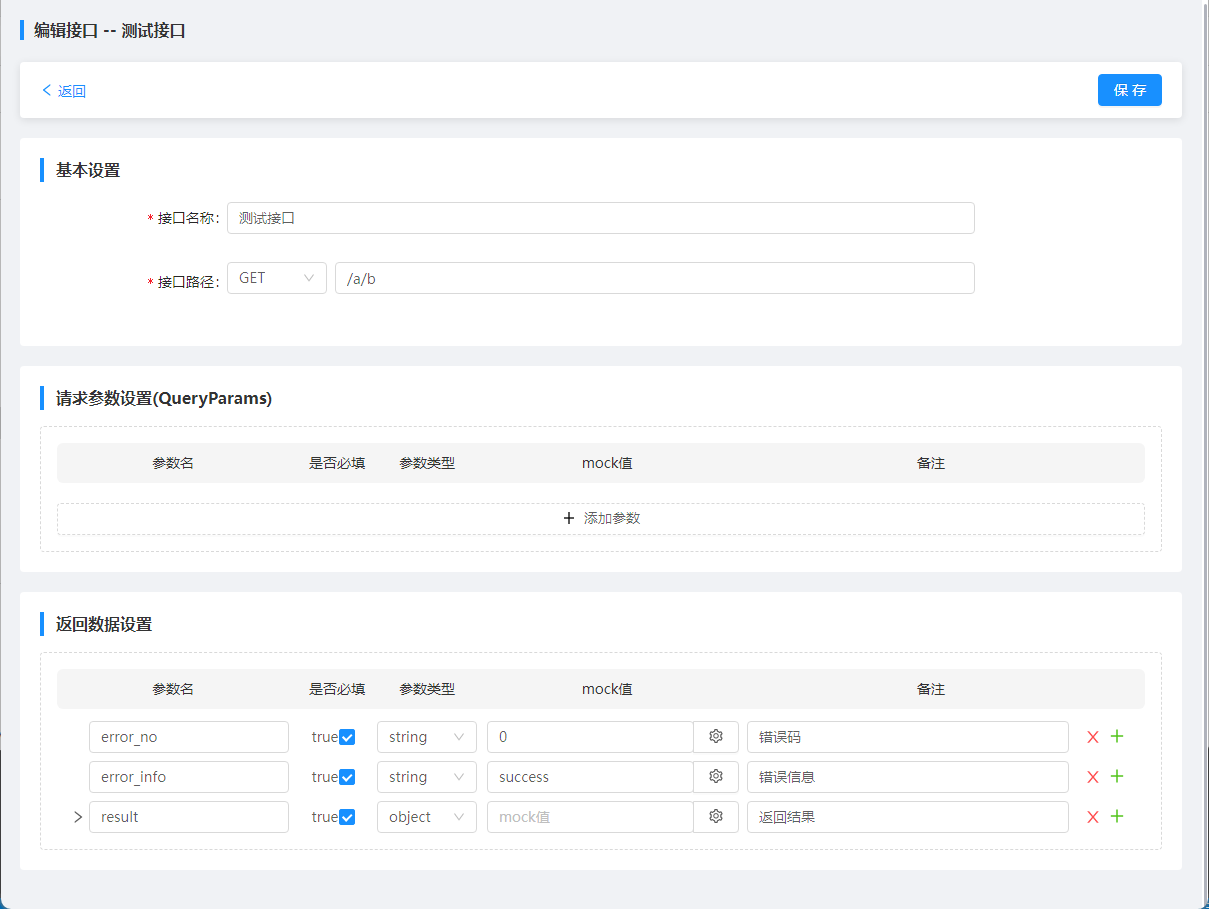1209x909 pixels.
Task: Add a row after error_no with green plus
Action: [x=1117, y=737]
